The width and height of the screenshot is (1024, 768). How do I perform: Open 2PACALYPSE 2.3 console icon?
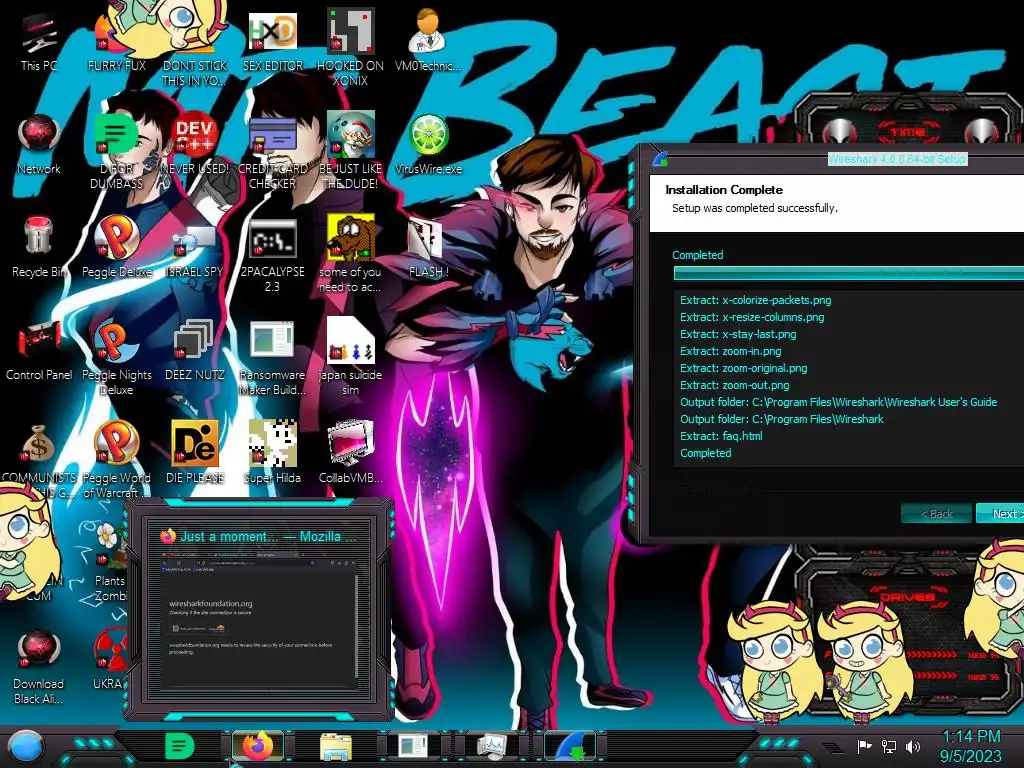coord(273,255)
